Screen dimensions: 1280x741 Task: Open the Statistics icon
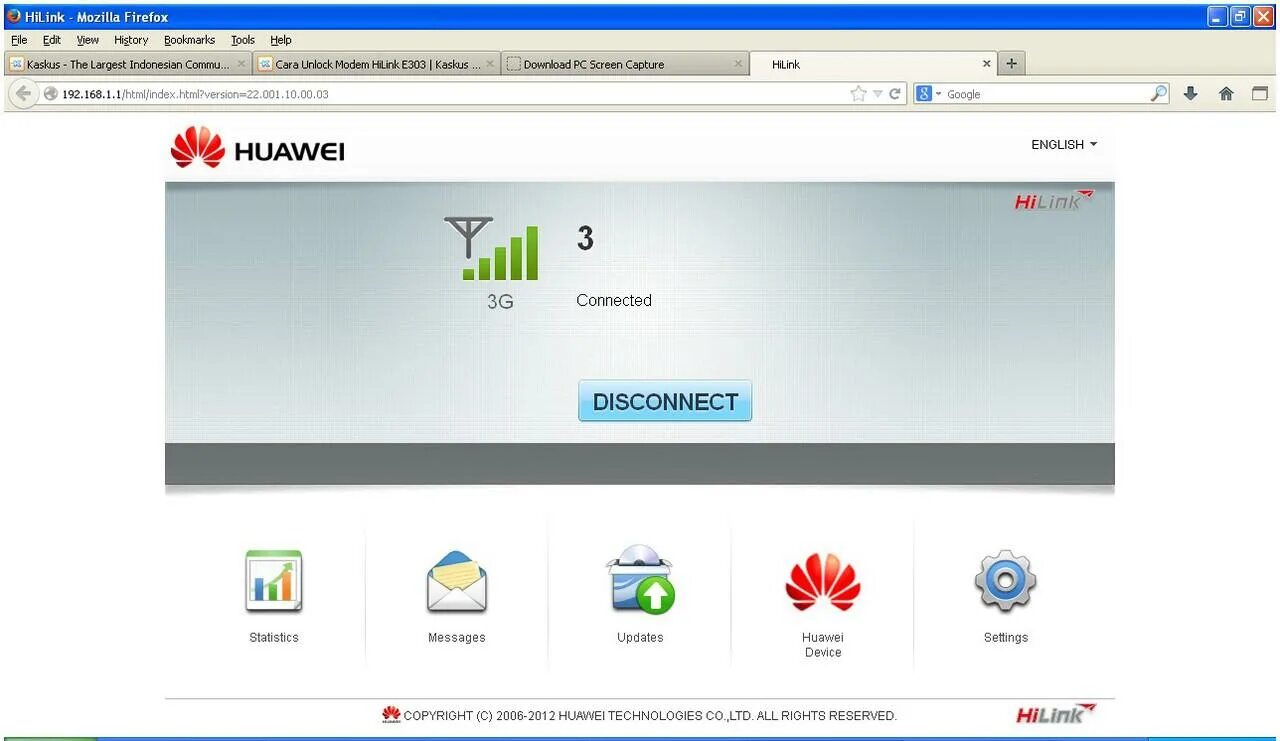[x=274, y=581]
